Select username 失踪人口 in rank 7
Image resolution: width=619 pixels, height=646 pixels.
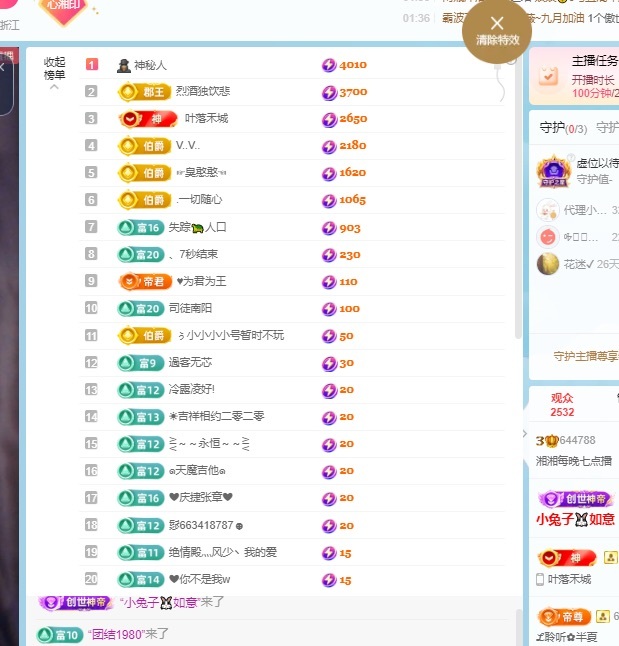click(197, 227)
